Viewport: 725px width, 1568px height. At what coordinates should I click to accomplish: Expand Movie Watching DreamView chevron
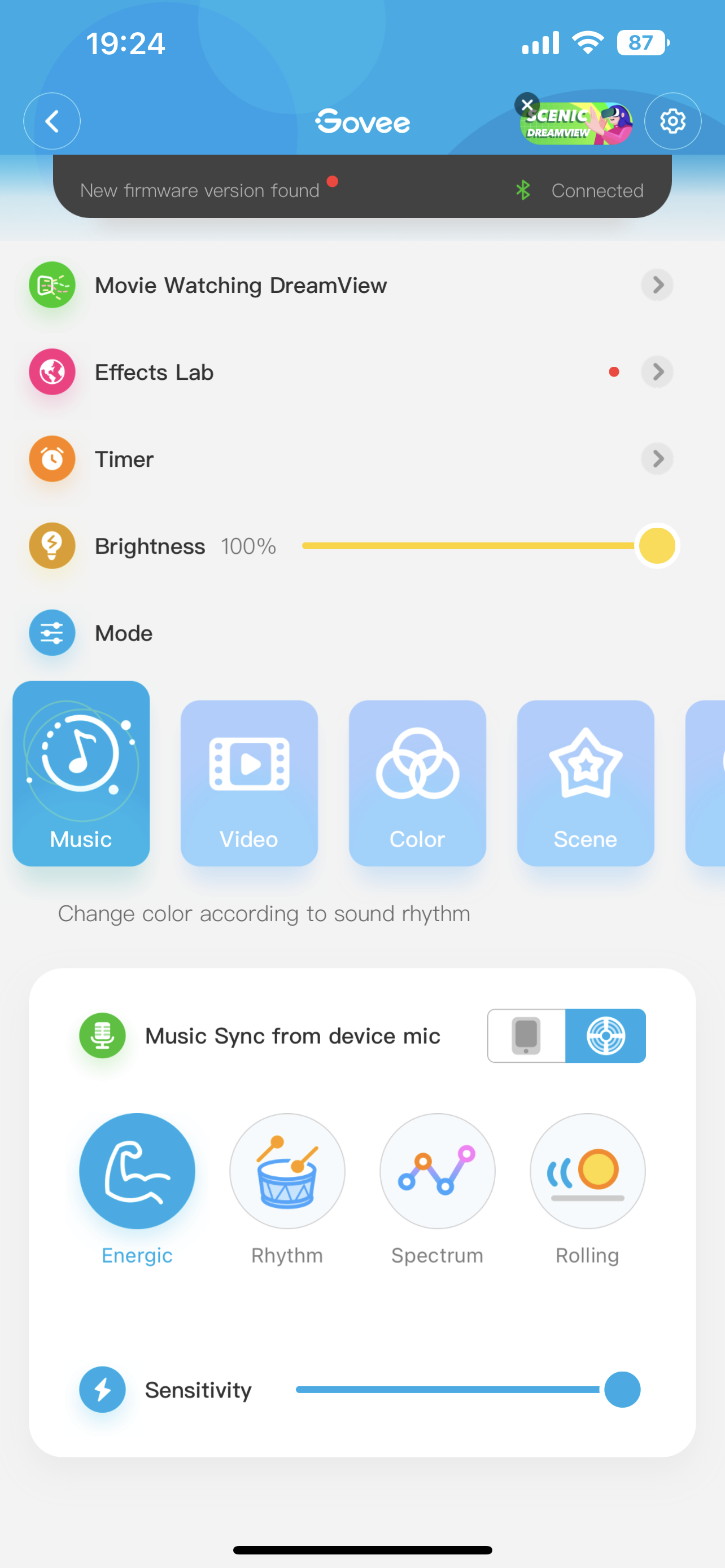(x=657, y=284)
